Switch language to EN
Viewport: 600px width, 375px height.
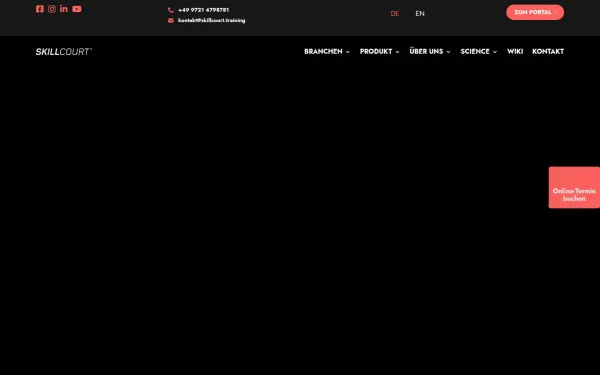pos(420,13)
